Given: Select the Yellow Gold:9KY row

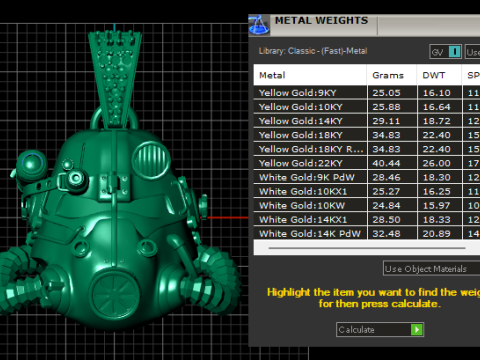Looking at the screenshot, I should tap(367, 93).
